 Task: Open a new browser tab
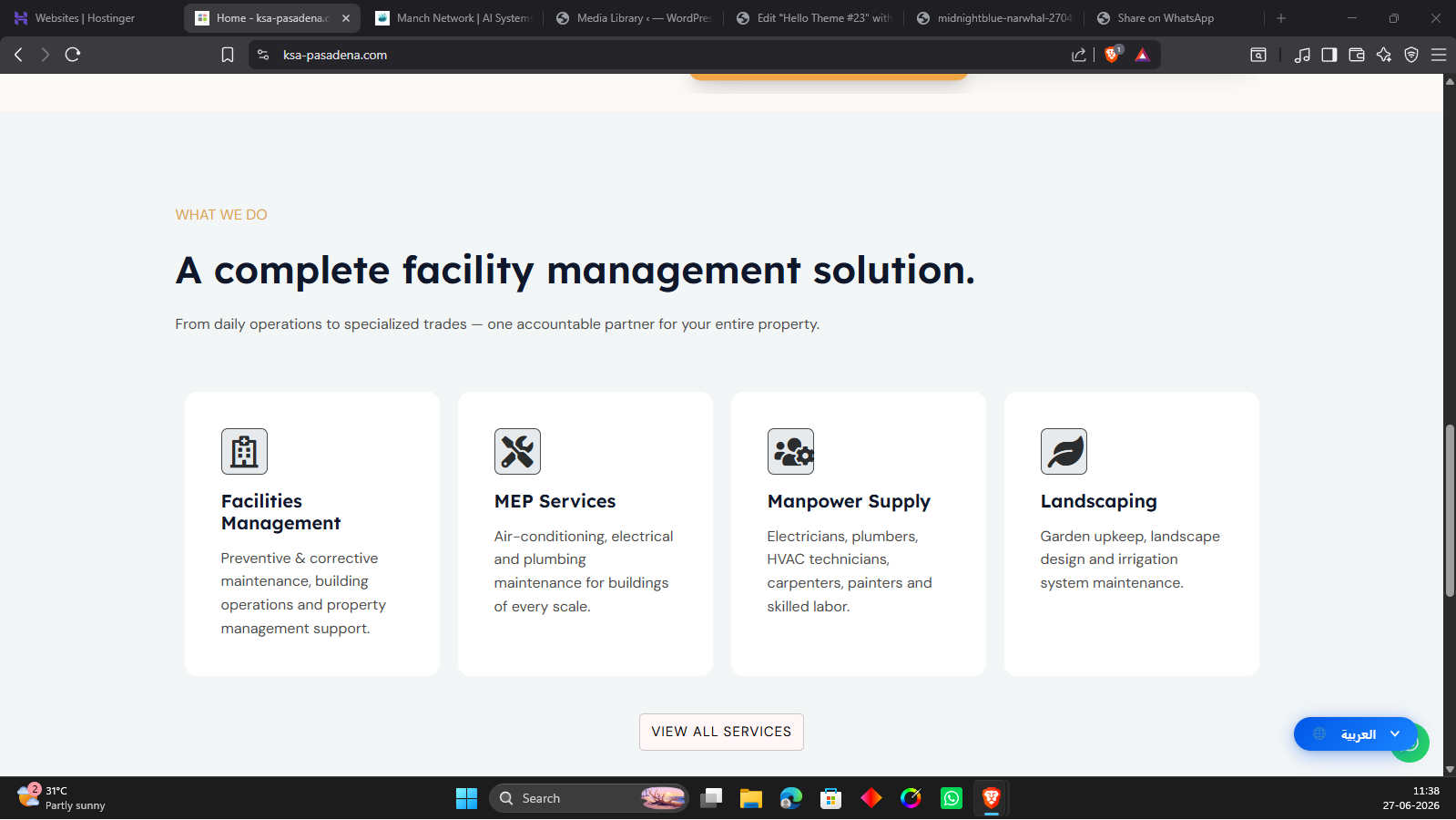1281,18
